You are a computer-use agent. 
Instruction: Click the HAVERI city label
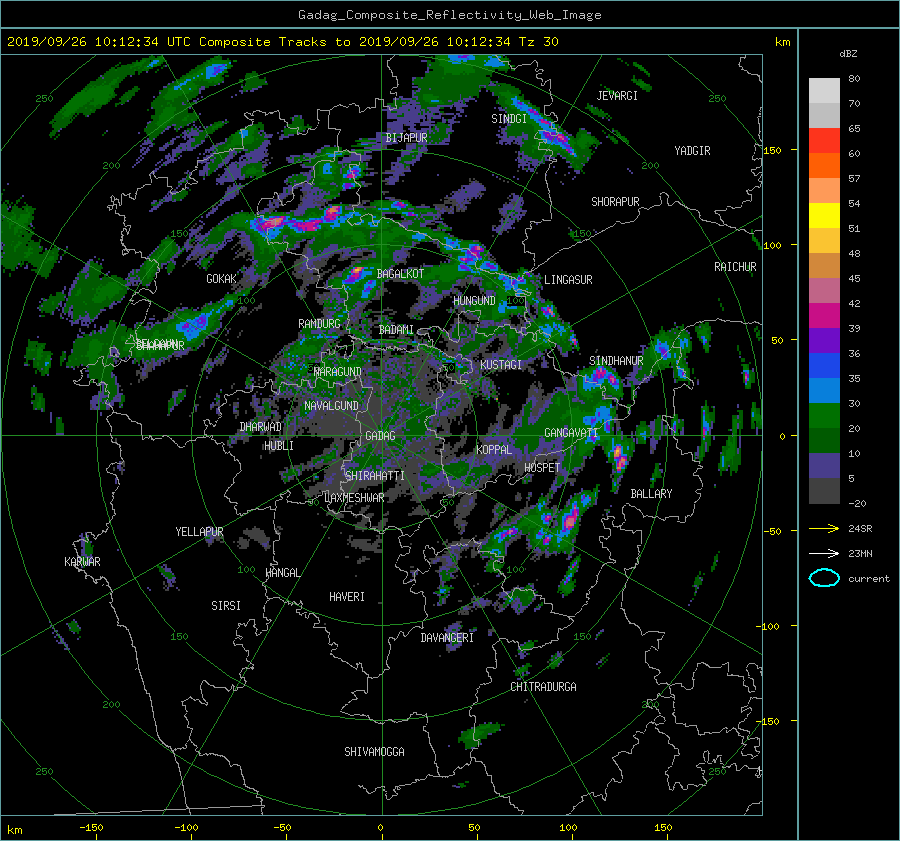pos(347,597)
